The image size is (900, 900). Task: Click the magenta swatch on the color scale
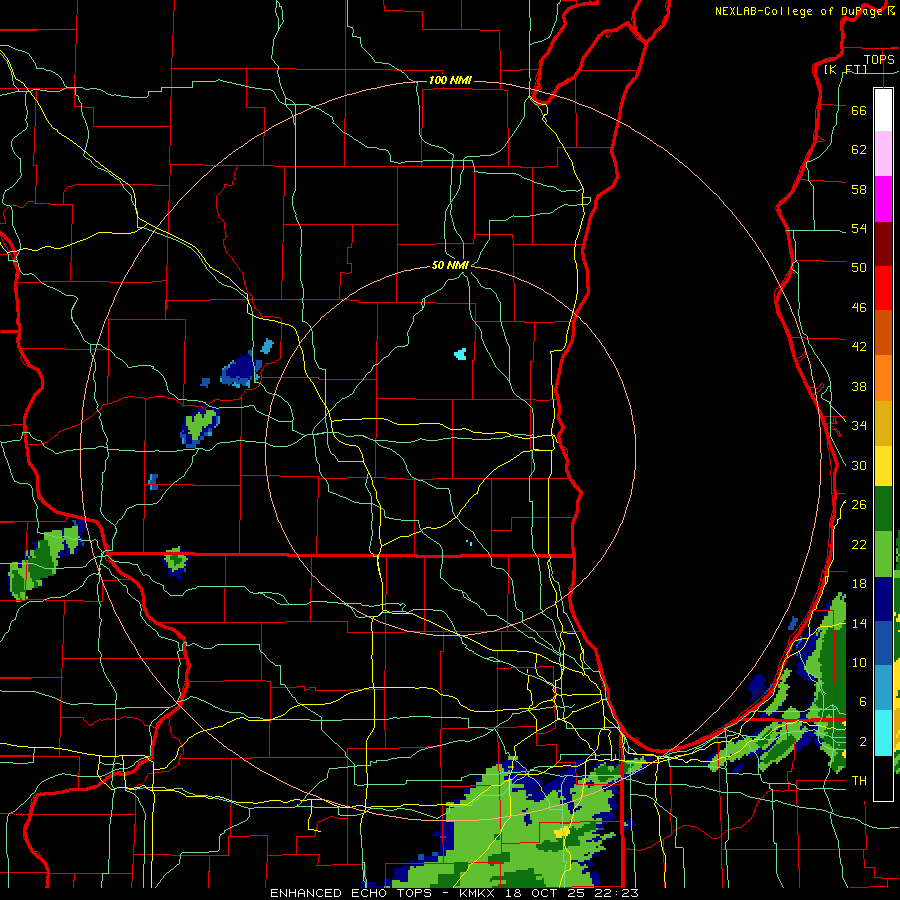(883, 199)
